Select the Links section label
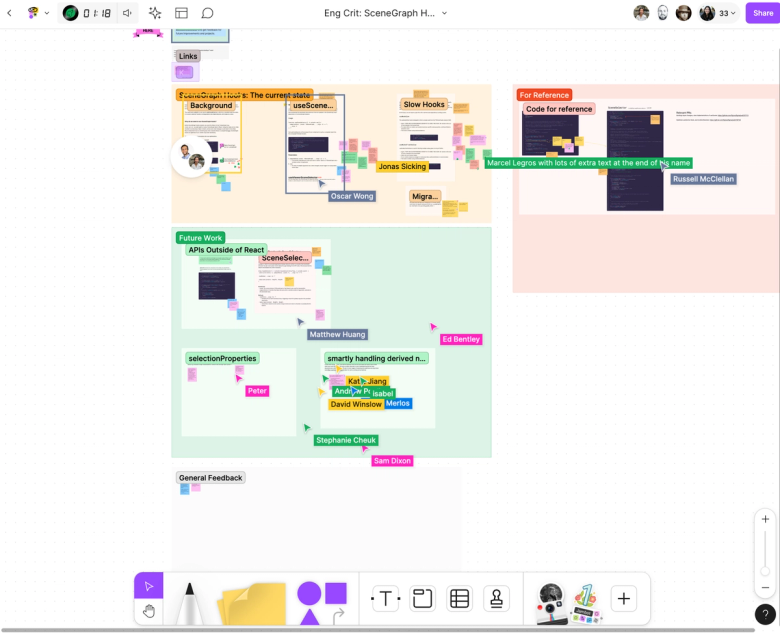 (188, 56)
